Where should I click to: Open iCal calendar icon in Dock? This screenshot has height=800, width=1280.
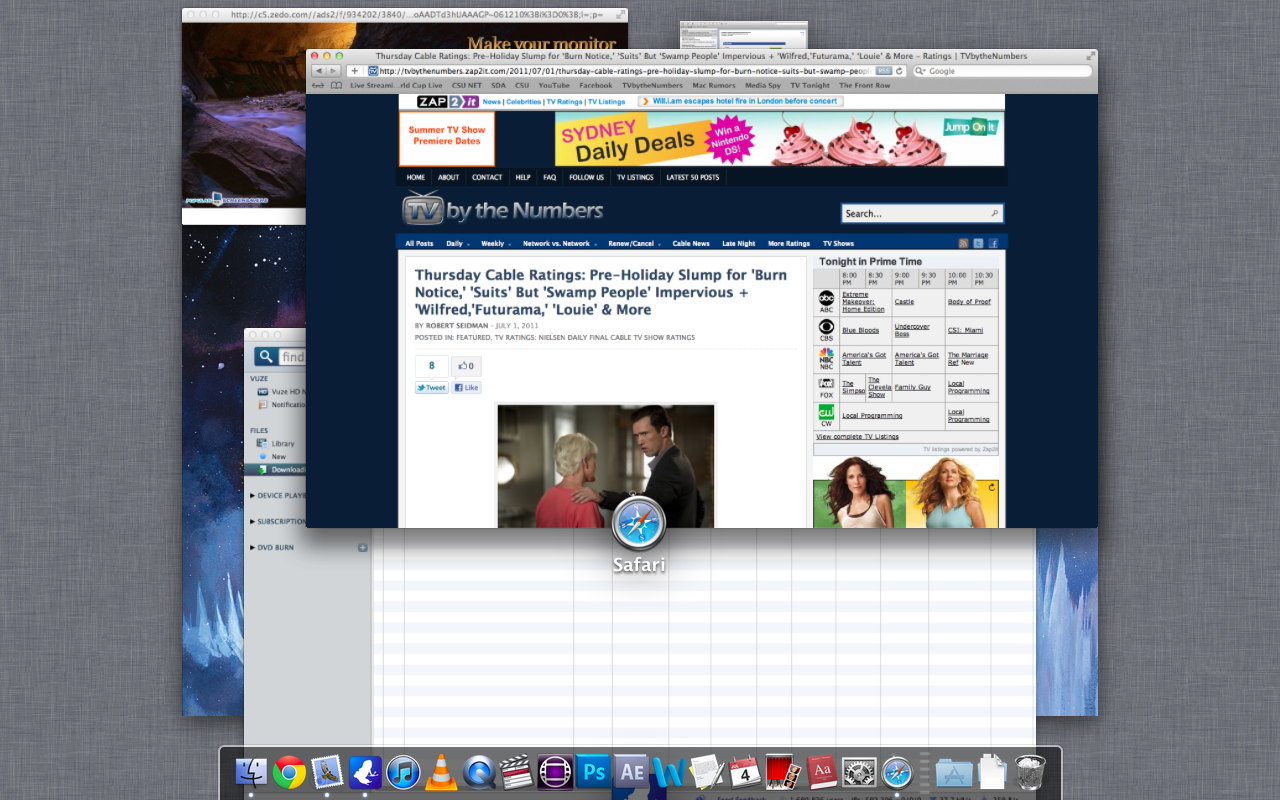(x=744, y=771)
